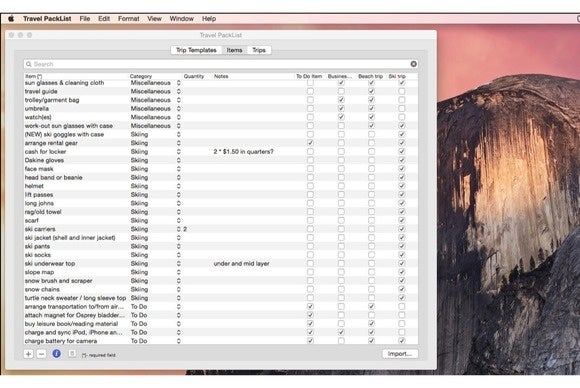Select the row 'long johns'
580x388 pixels.
click(221, 203)
